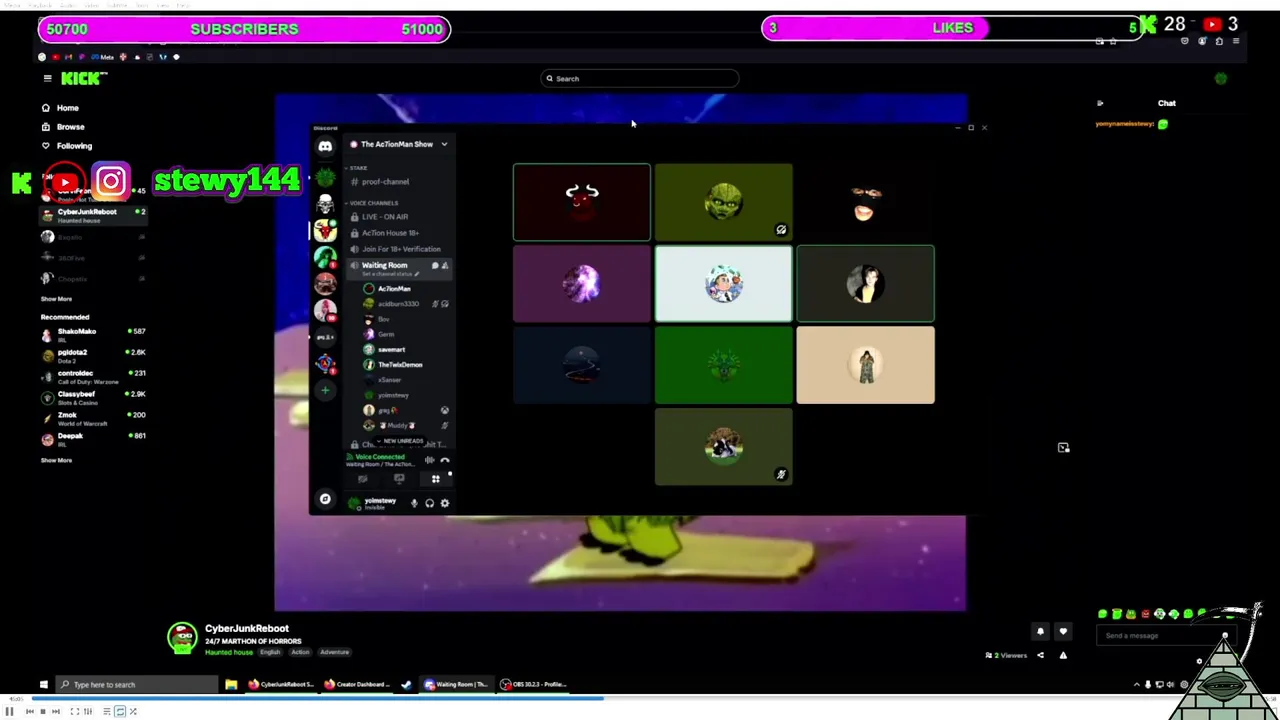
Task: Select TheTwixDemon in Waiting Room
Action: (x=400, y=365)
